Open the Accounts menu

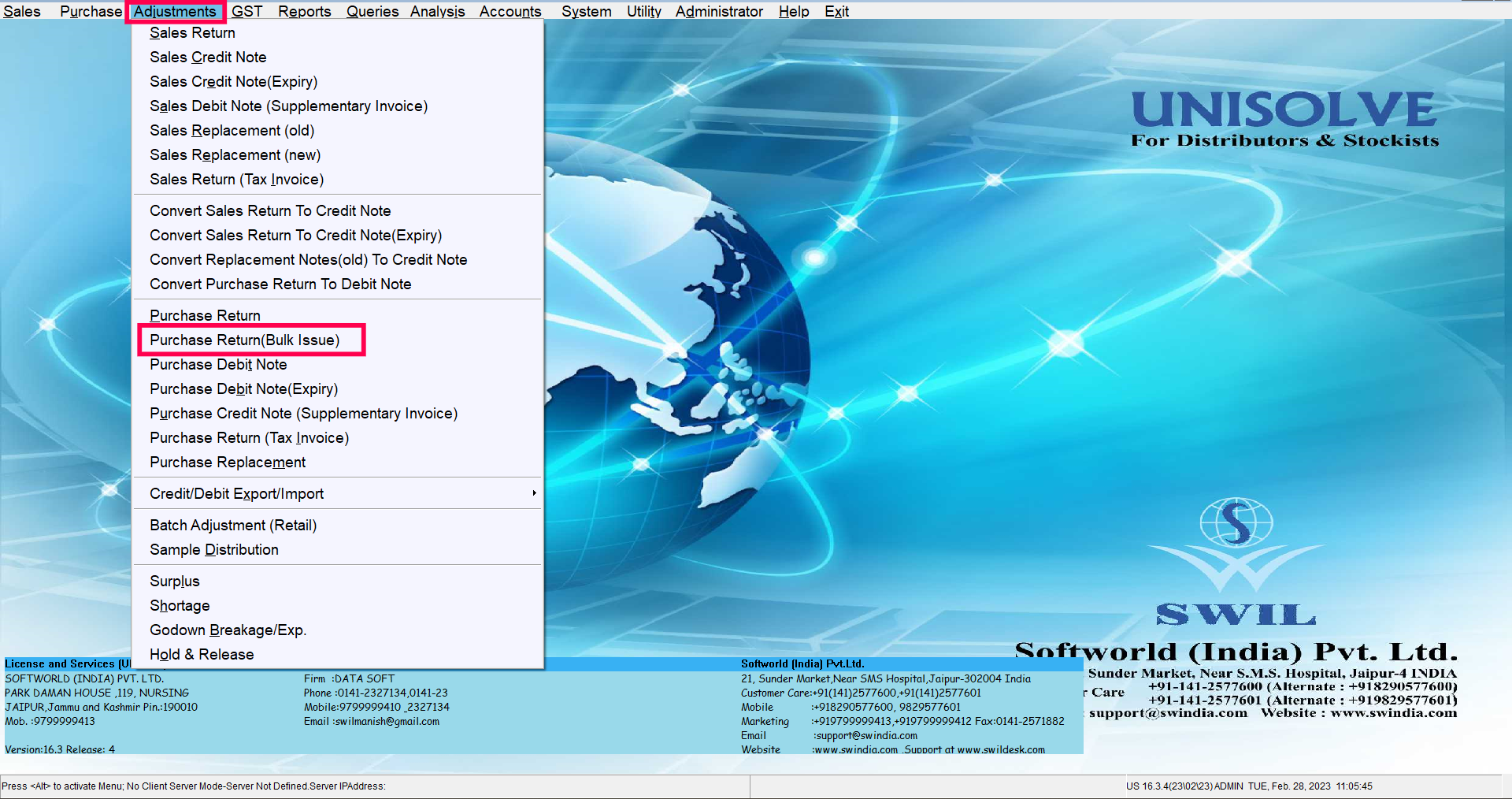[510, 11]
